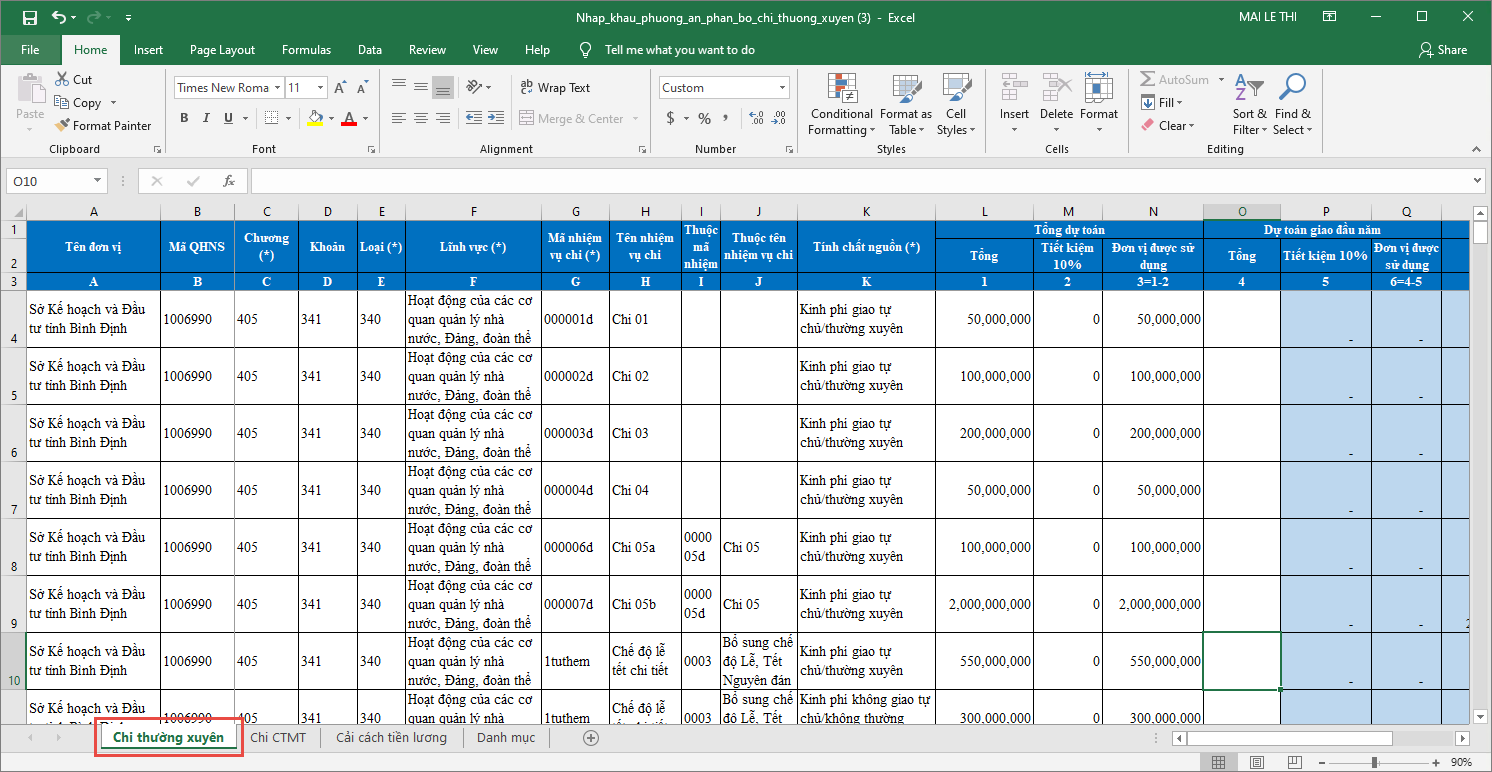Click the Share button
This screenshot has height=772, width=1492.
(x=1442, y=50)
